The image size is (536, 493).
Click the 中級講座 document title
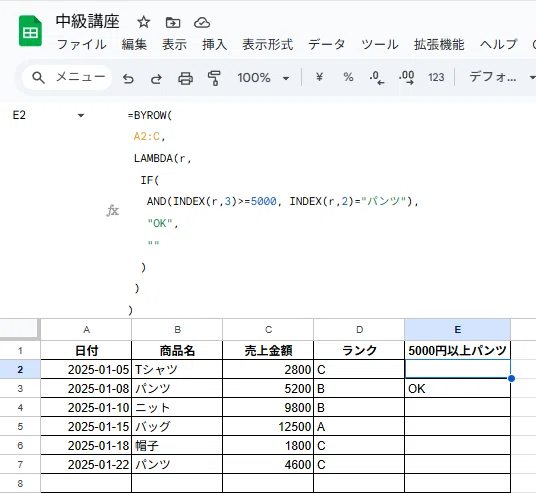tap(88, 22)
